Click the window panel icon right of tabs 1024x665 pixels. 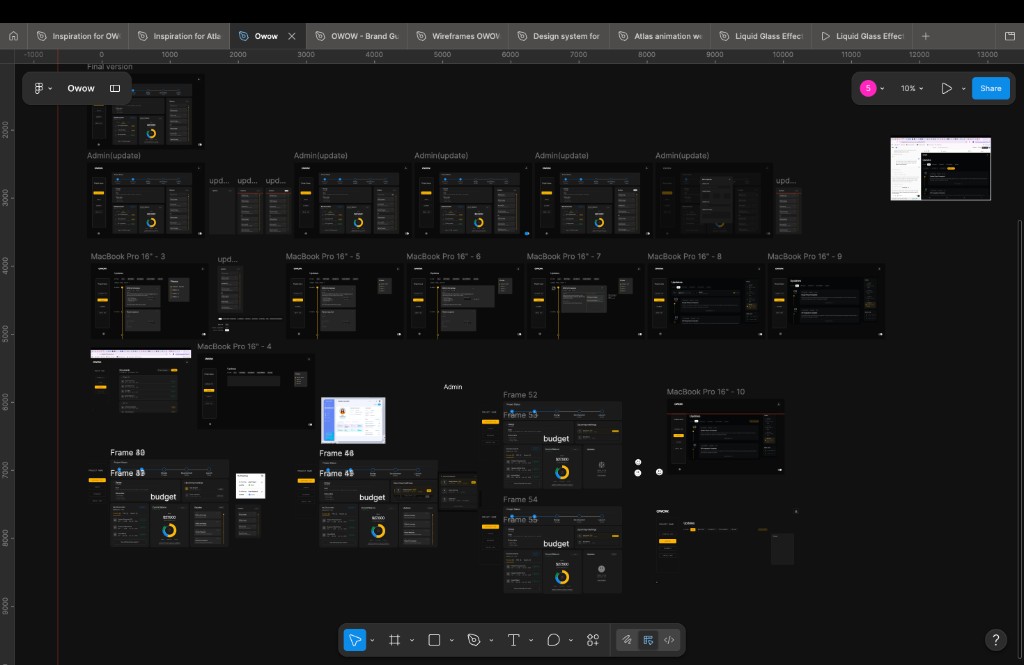[x=1010, y=36]
